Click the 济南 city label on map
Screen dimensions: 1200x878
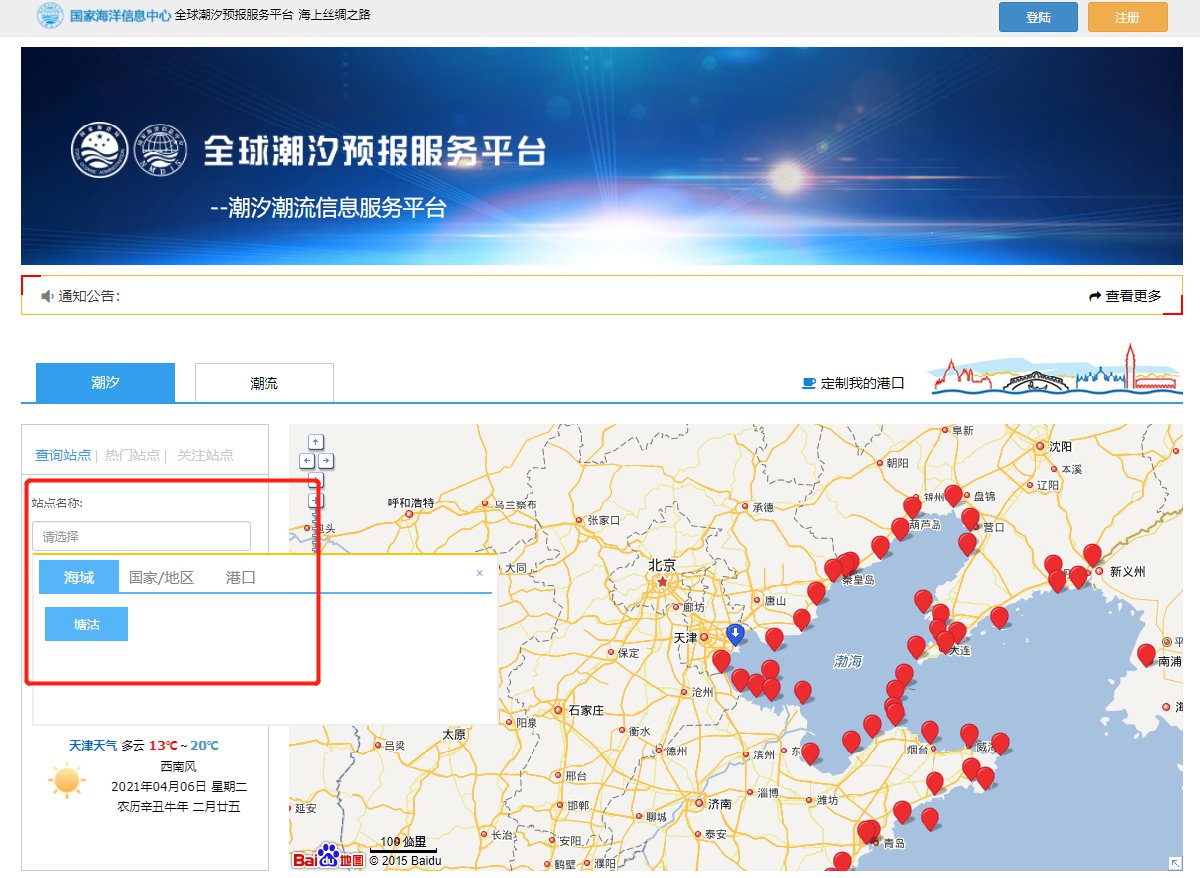[719, 803]
